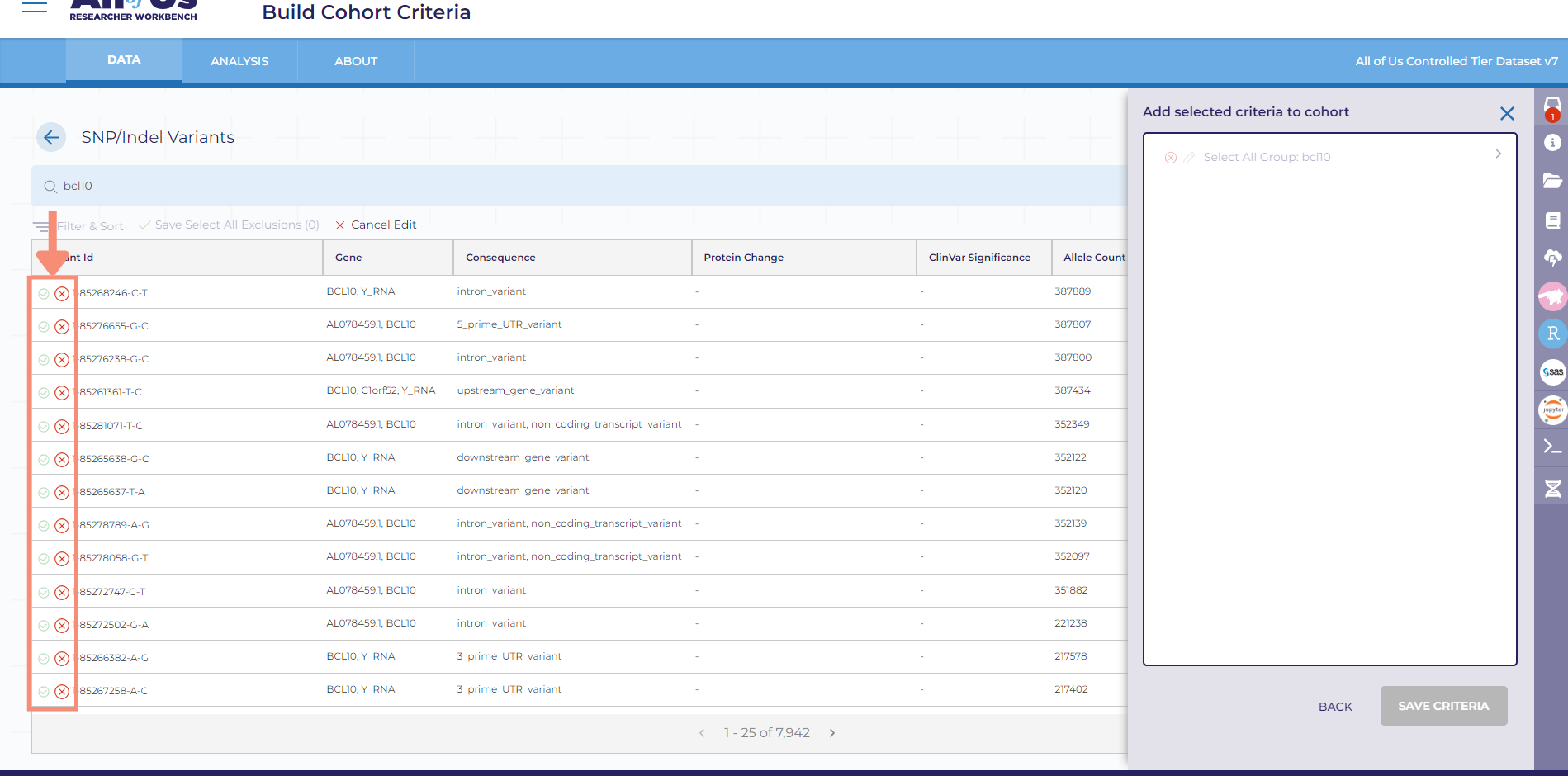Viewport: 1568px width, 776px height.
Task: Click the search magnifier icon
Action: click(x=50, y=187)
